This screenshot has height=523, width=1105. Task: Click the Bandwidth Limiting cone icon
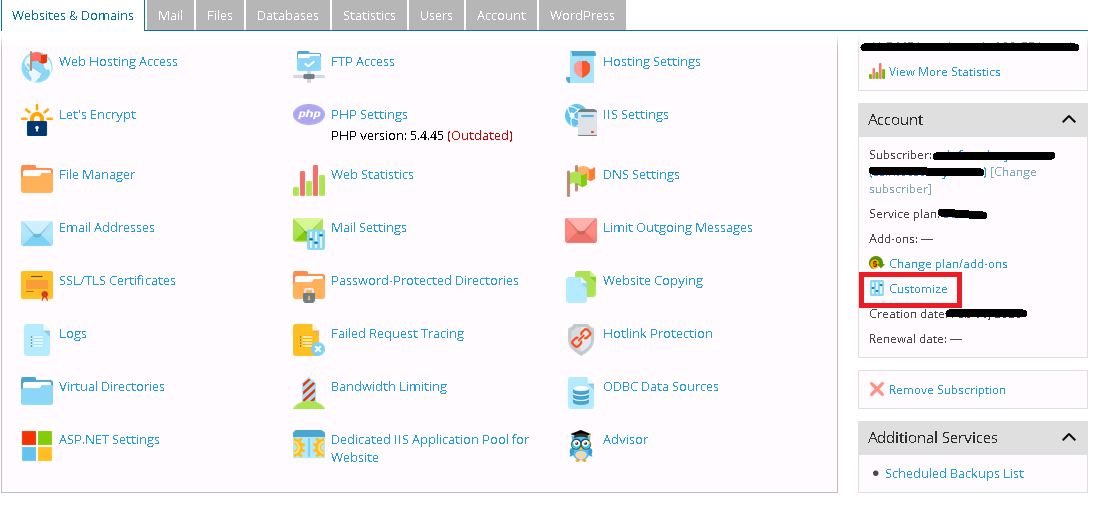tap(309, 393)
